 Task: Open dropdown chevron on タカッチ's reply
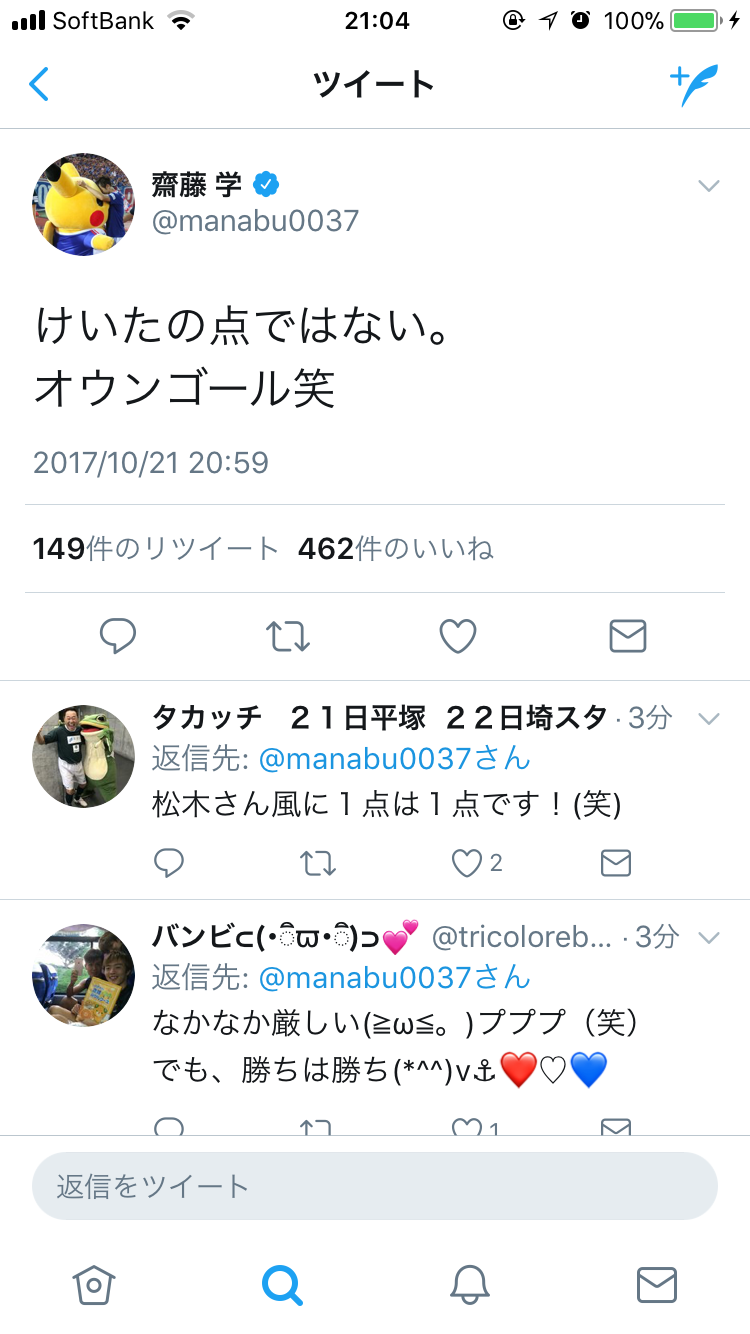(709, 719)
